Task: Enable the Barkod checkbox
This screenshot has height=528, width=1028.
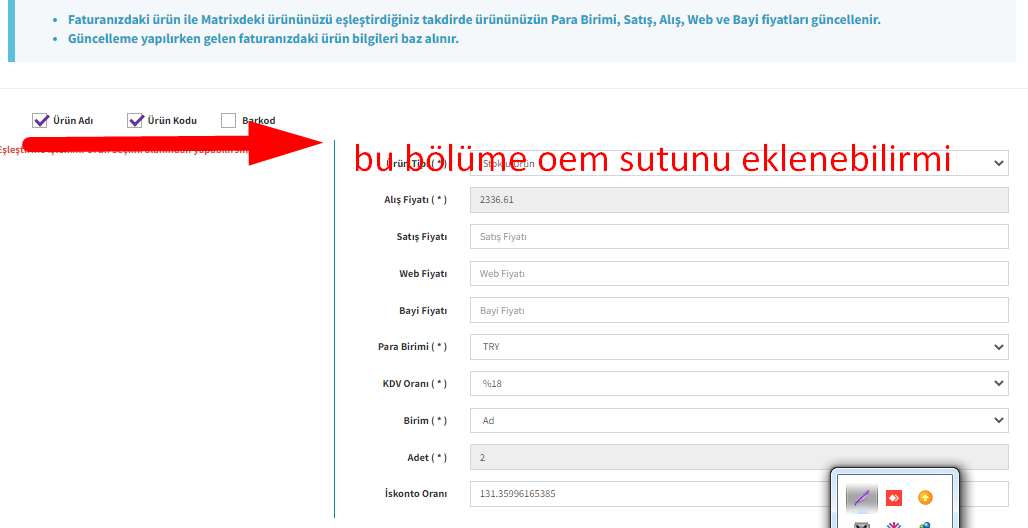Action: (x=229, y=121)
